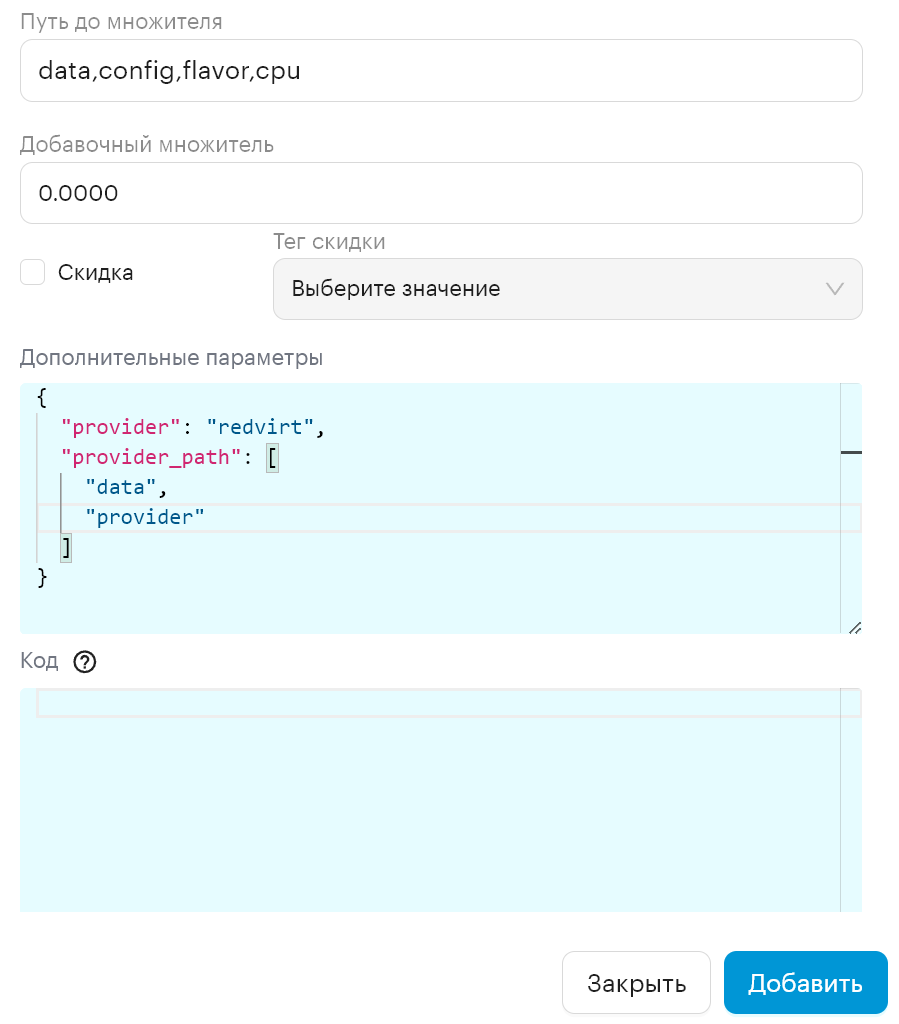The width and height of the screenshot is (899, 1024).
Task: Click the "data", line in the JSON array
Action: (126, 487)
